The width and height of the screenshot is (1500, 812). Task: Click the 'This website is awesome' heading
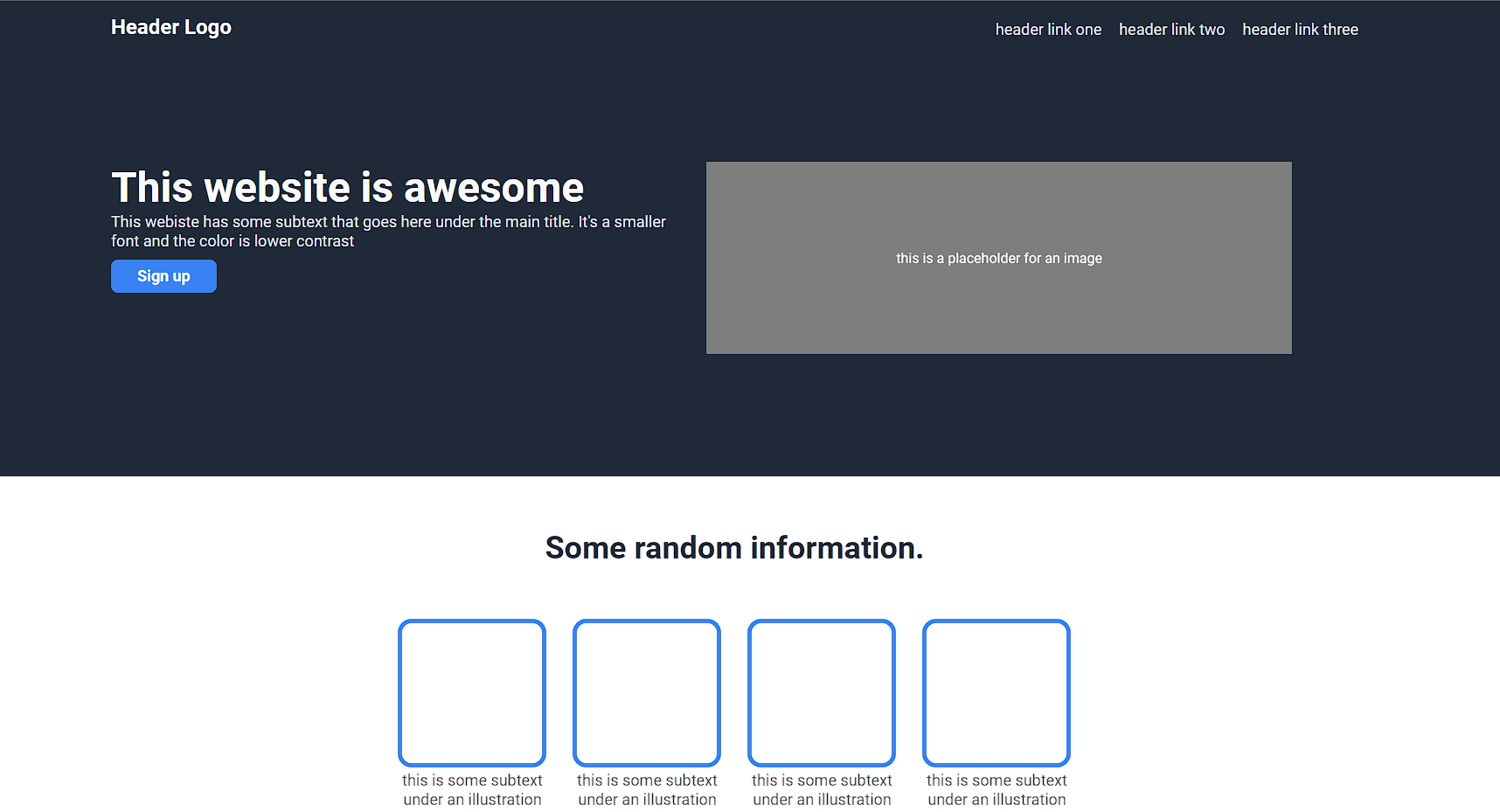(x=347, y=187)
